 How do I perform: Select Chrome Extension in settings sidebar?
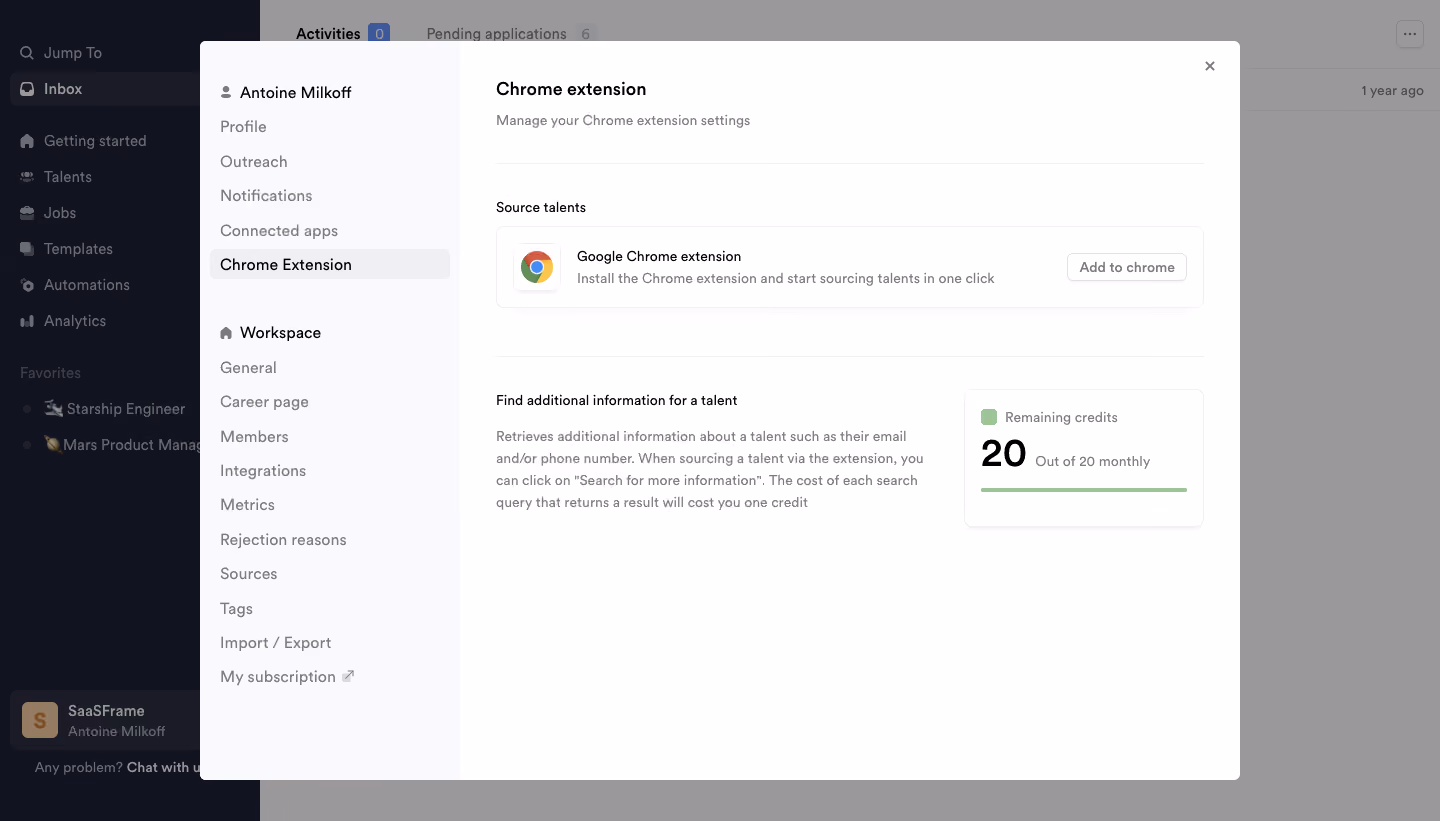(330, 265)
